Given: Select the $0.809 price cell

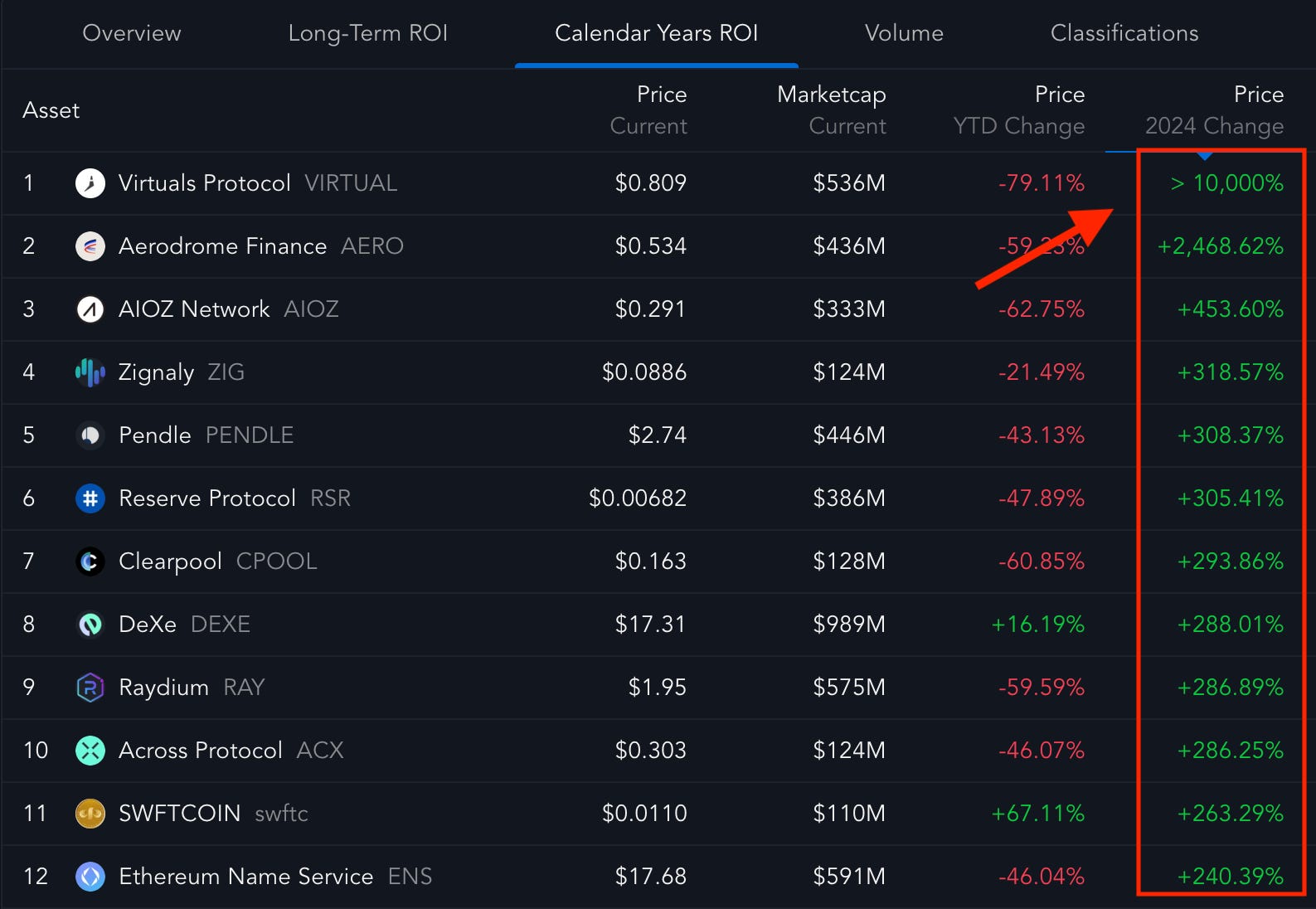Looking at the screenshot, I should point(651,182).
